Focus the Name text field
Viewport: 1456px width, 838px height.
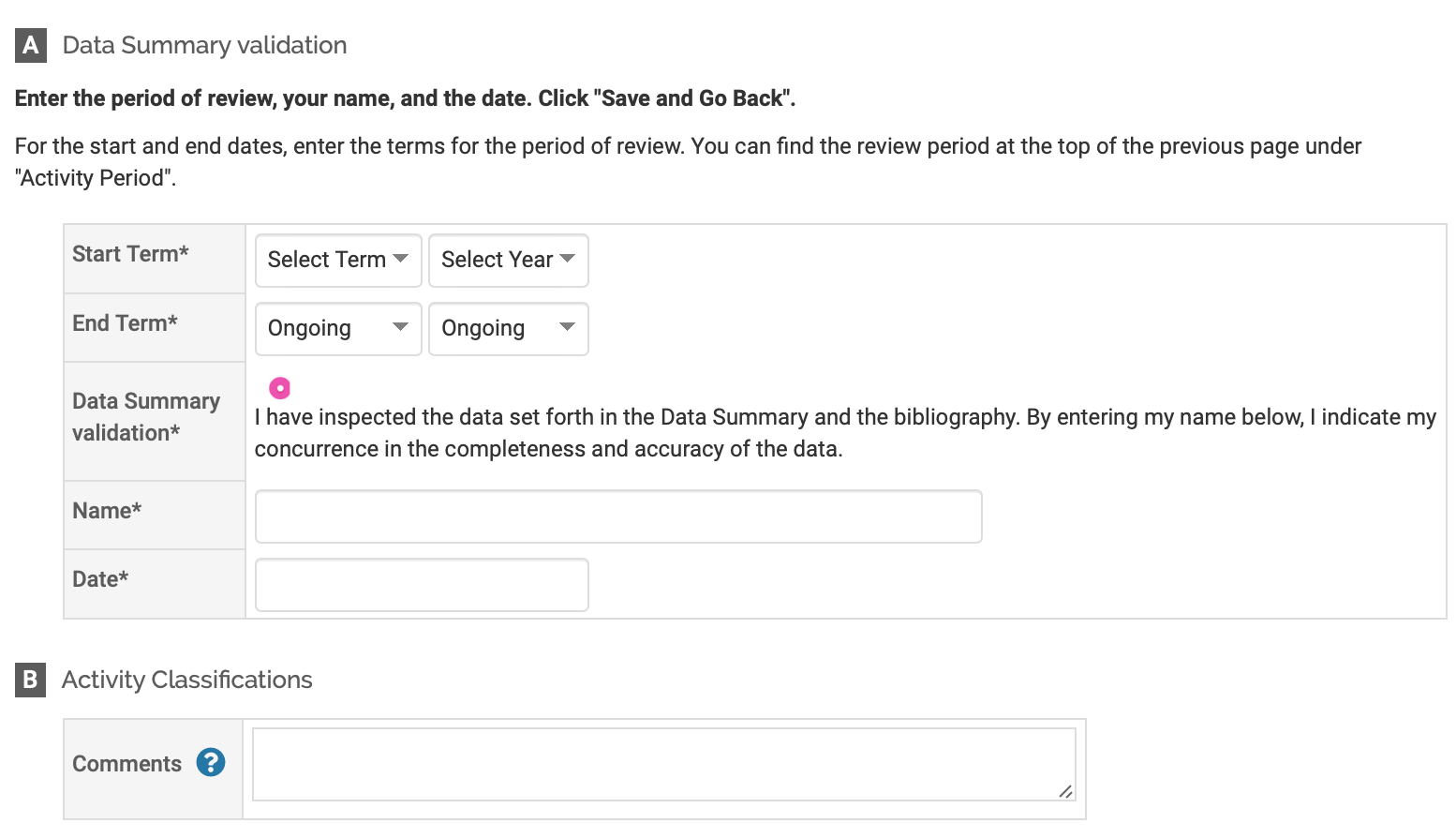(x=618, y=516)
